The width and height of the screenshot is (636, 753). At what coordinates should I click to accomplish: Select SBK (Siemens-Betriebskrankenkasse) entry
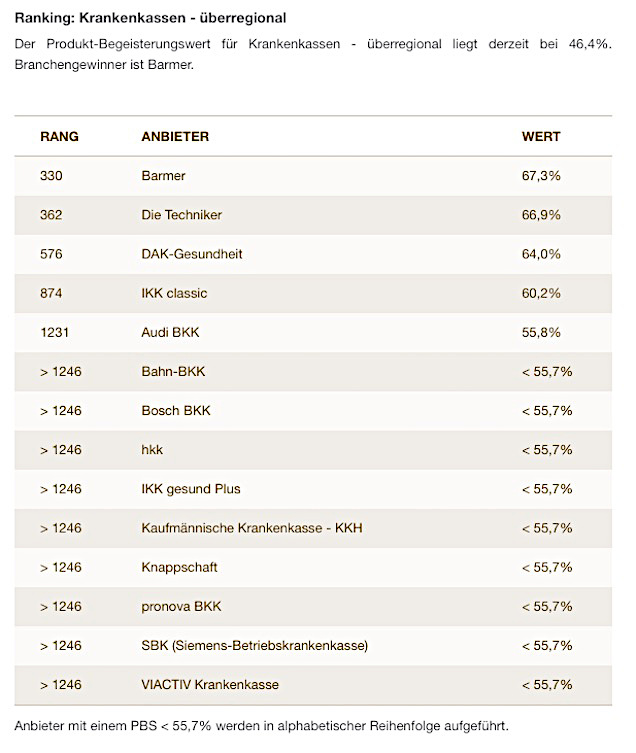pyautogui.click(x=255, y=646)
